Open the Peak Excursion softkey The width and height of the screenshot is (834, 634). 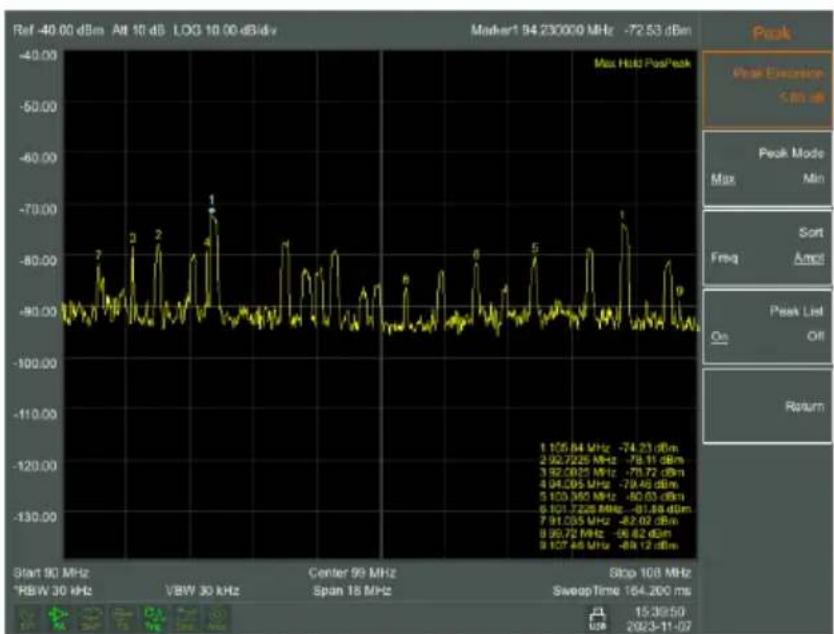pyautogui.click(x=768, y=89)
